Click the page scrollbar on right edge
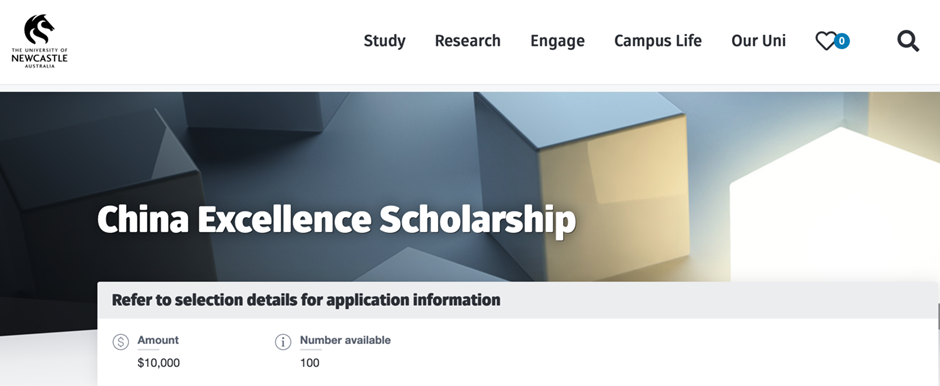This screenshot has width=940, height=386. (x=938, y=316)
